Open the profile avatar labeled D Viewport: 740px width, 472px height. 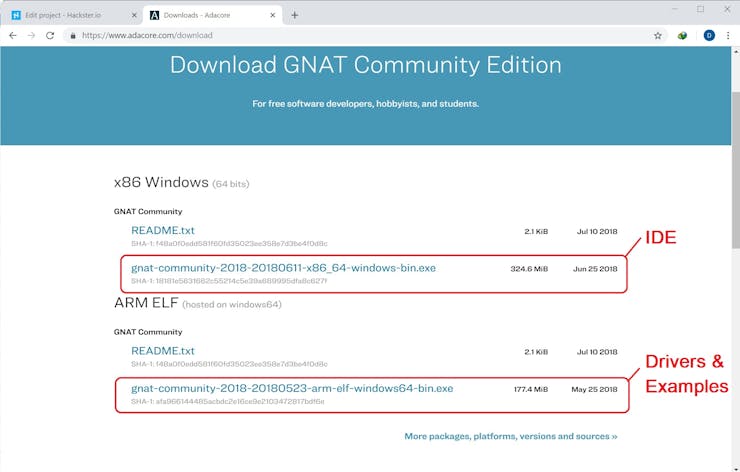pos(709,35)
